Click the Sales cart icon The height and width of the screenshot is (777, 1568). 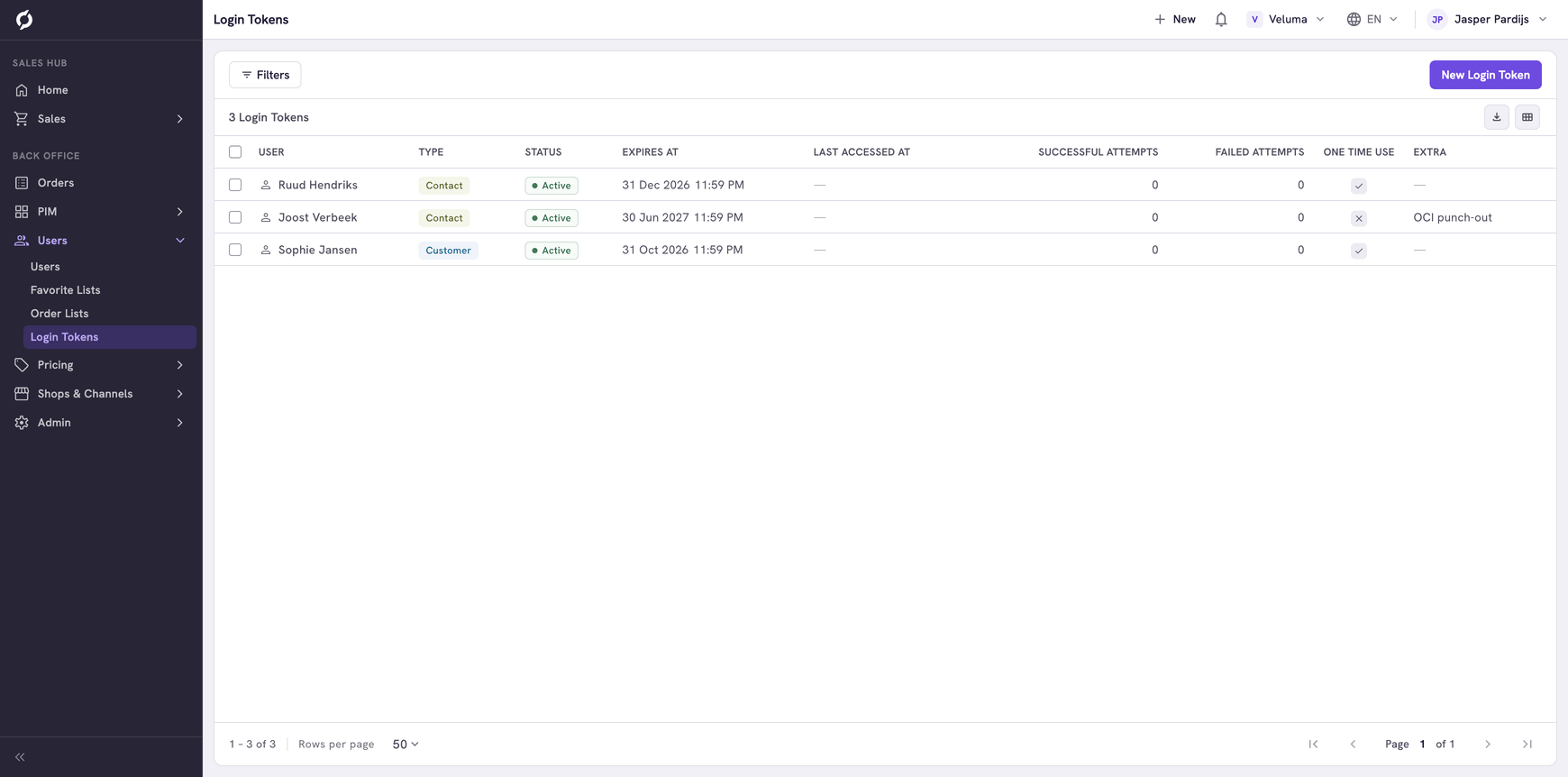tap(22, 119)
